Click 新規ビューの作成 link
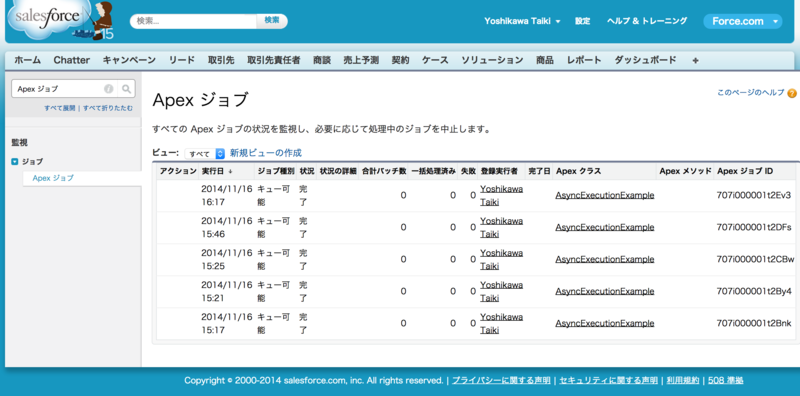The image size is (800, 396). coord(266,153)
